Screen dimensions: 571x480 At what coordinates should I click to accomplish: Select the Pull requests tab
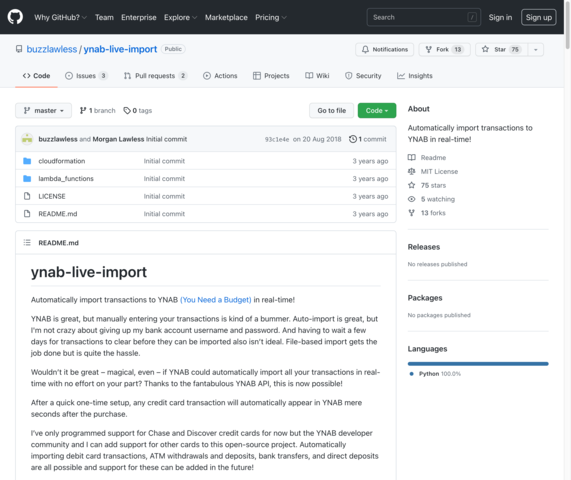pos(155,76)
